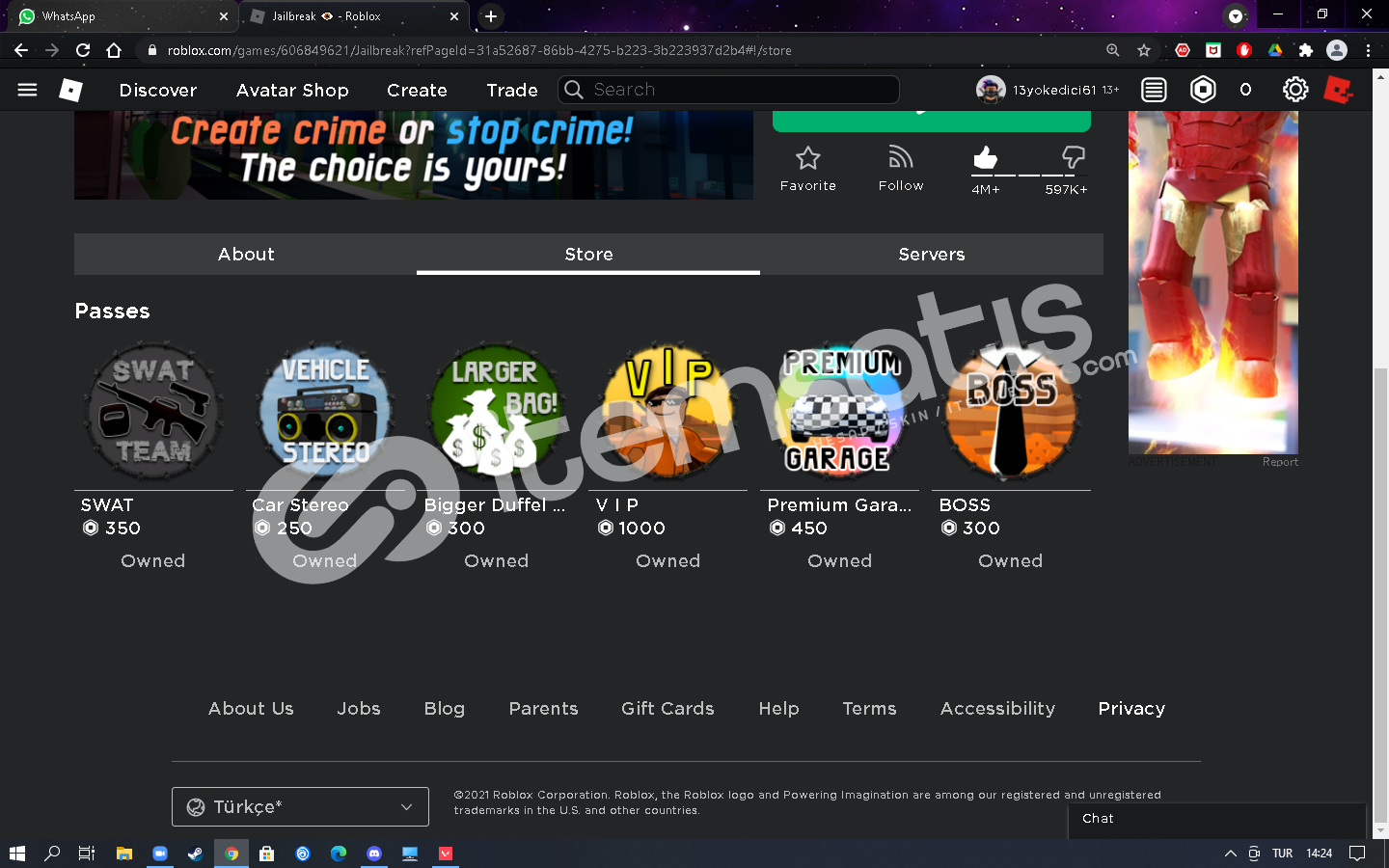Open a new browser tab
This screenshot has height=868, width=1389.
tap(491, 16)
